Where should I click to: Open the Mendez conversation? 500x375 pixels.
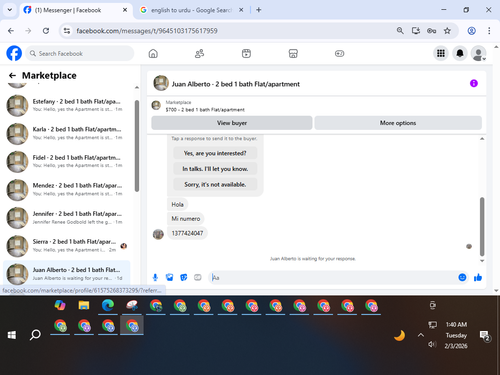point(67,189)
